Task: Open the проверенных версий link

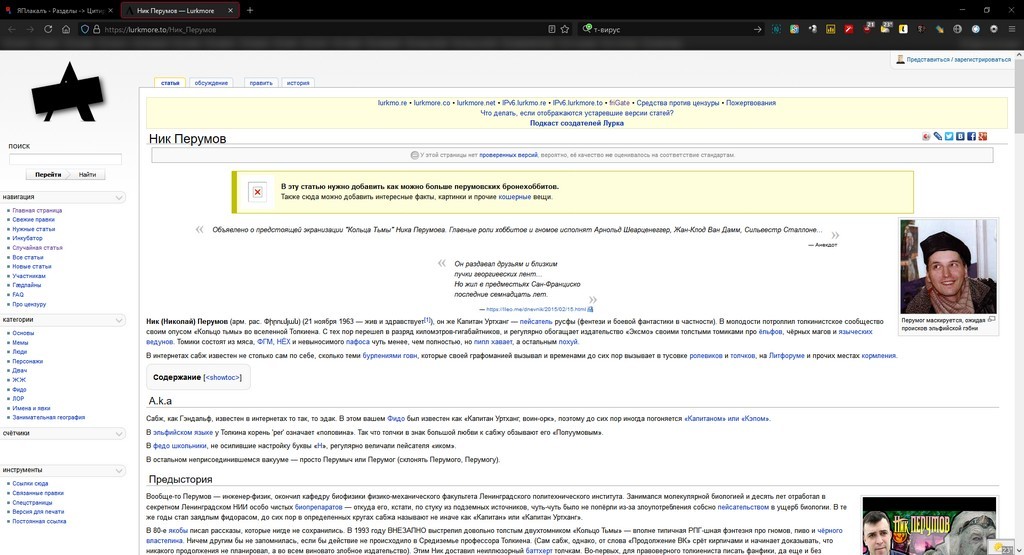Action: tap(508, 155)
